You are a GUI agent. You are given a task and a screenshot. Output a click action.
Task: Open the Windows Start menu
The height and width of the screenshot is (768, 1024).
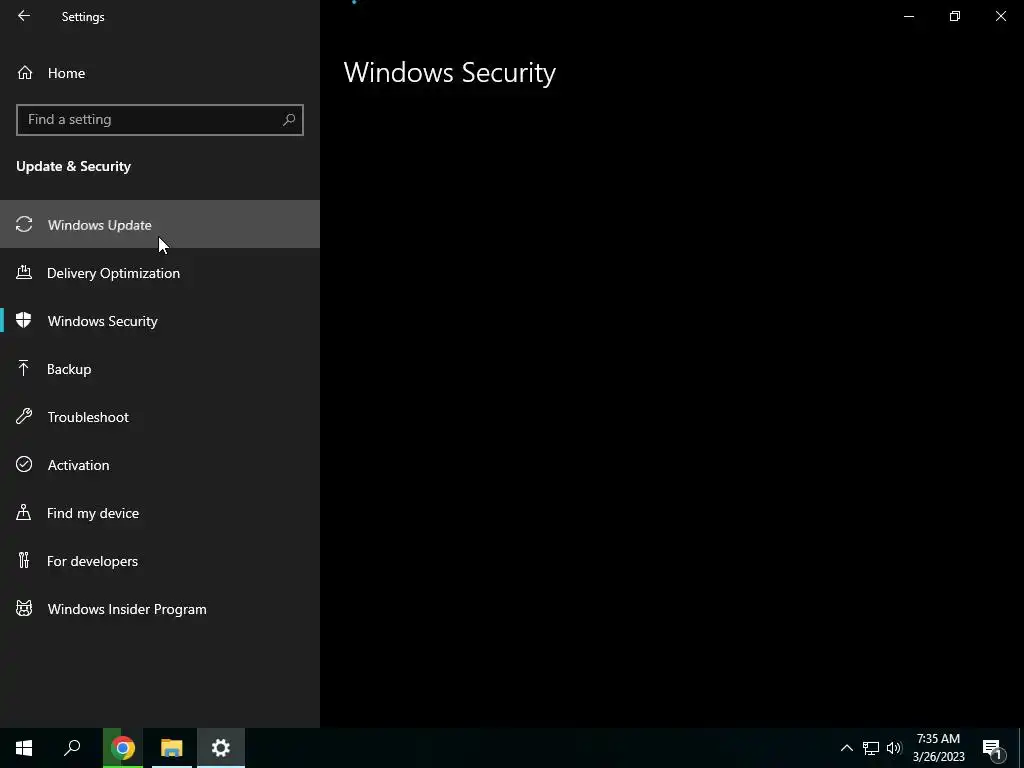coord(24,748)
